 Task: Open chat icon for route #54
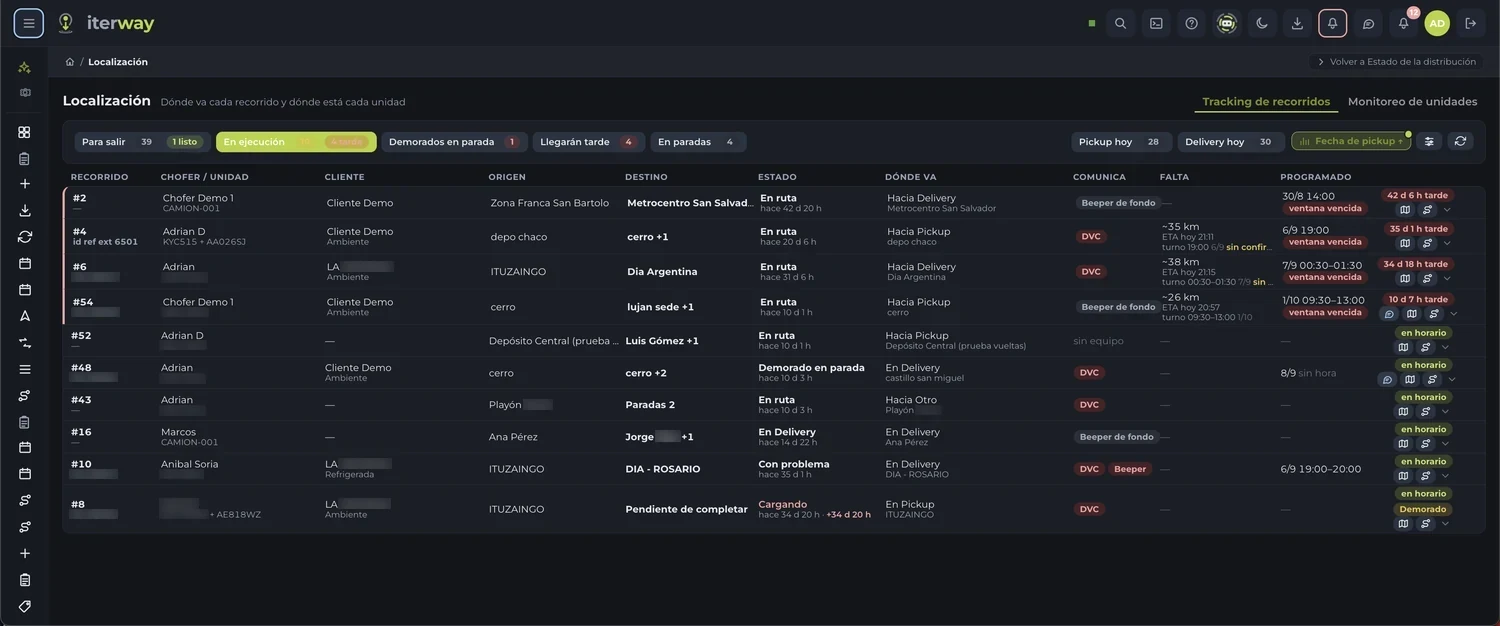[x=1389, y=314]
